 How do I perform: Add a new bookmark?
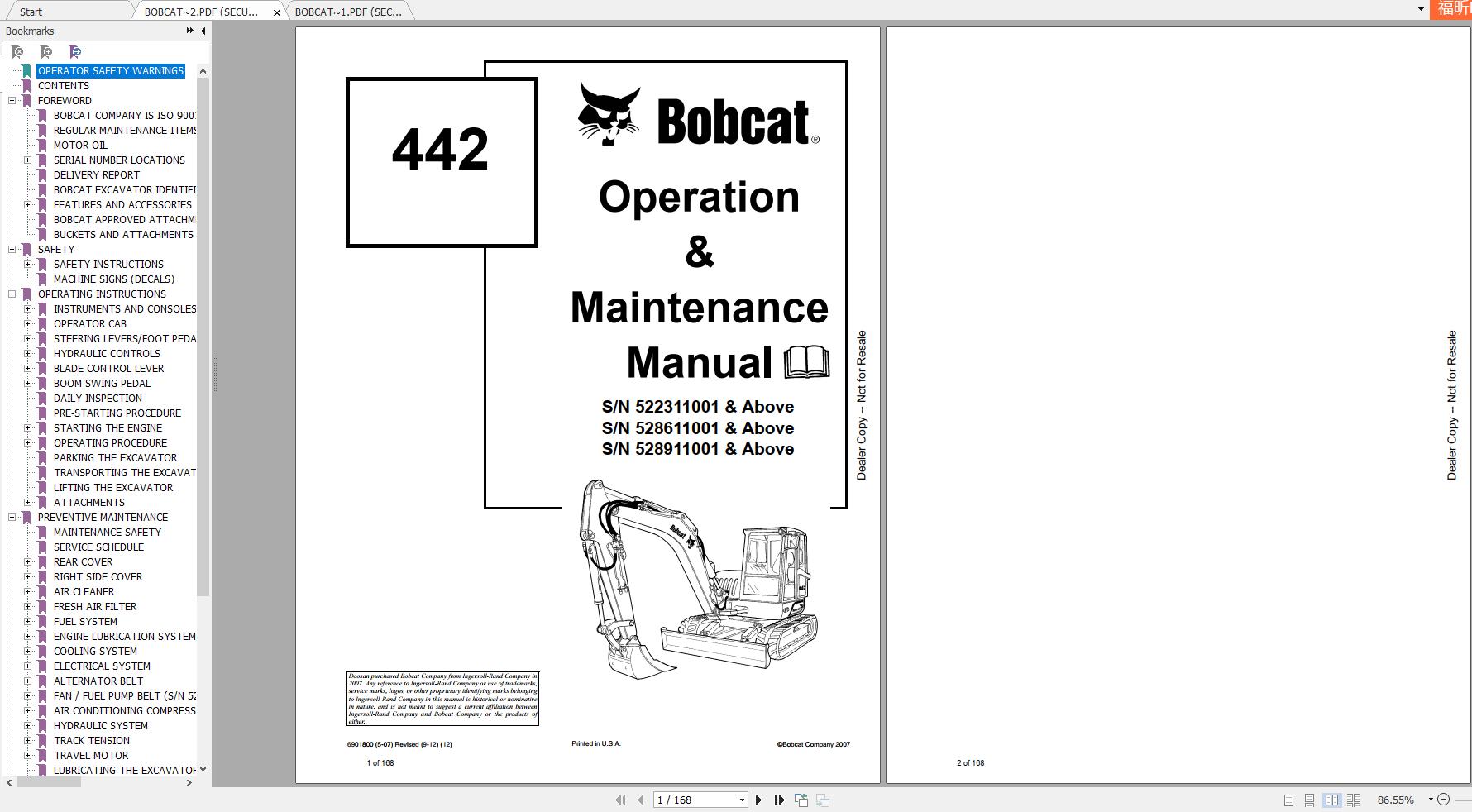[46, 51]
